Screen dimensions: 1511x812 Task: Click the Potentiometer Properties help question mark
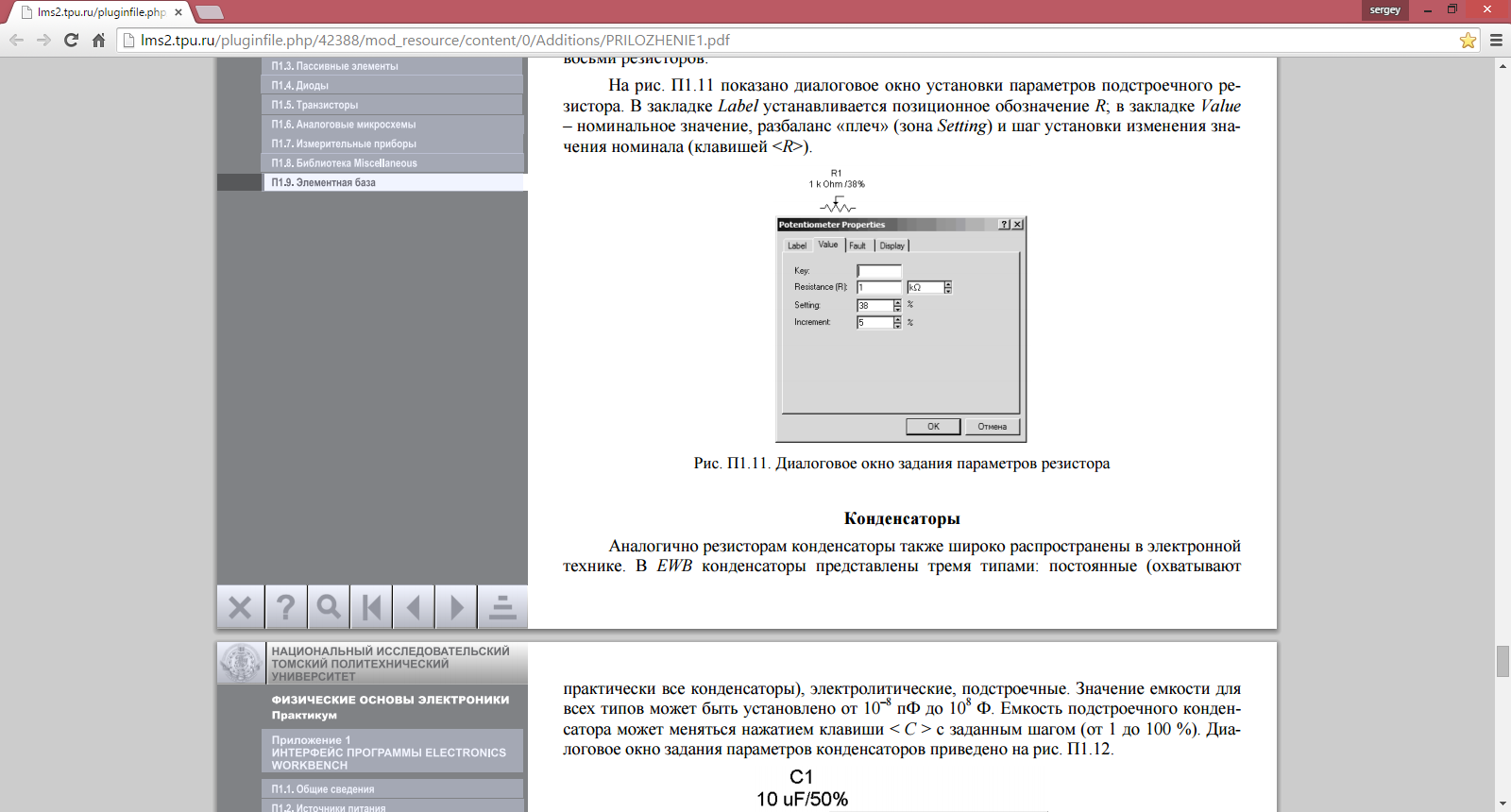1005,225
